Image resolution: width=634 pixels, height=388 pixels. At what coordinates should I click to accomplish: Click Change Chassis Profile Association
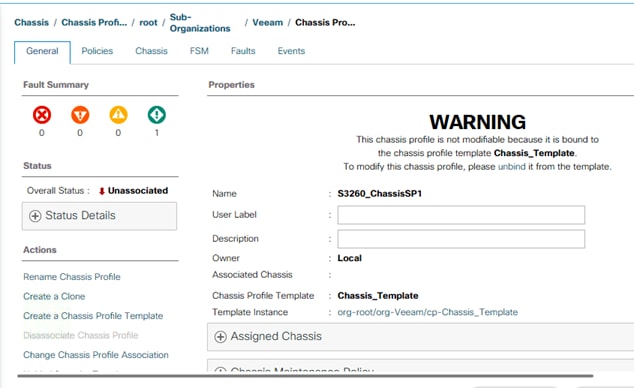click(96, 355)
